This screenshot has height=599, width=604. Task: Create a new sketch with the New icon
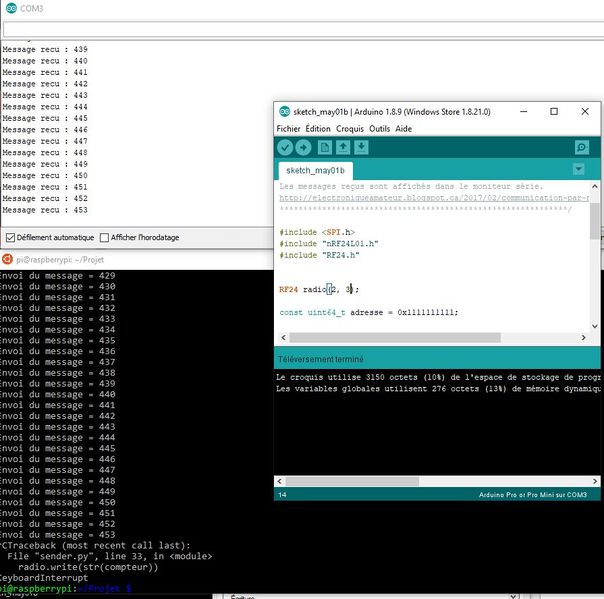pyautogui.click(x=325, y=148)
